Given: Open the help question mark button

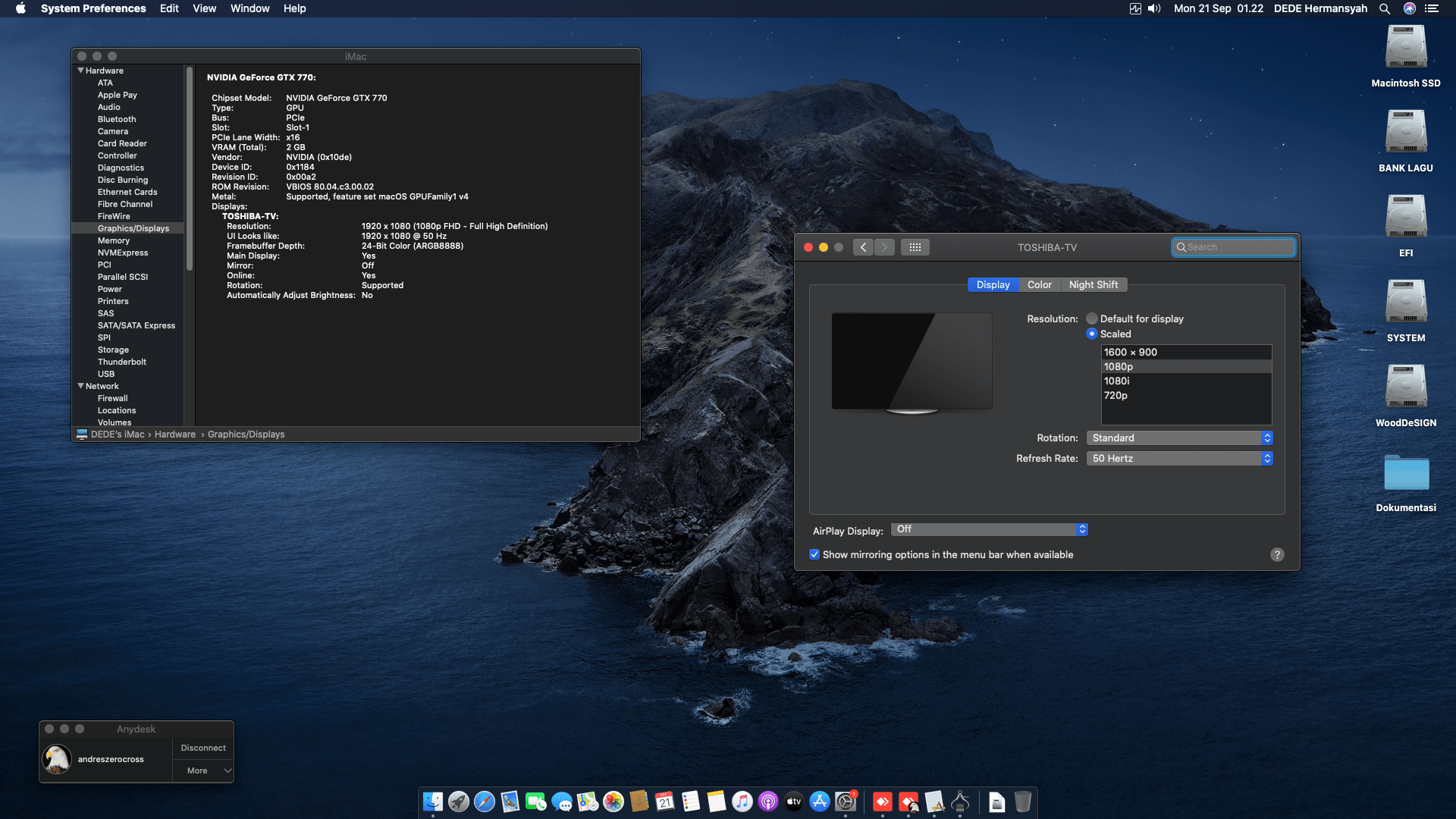Looking at the screenshot, I should 1277,554.
